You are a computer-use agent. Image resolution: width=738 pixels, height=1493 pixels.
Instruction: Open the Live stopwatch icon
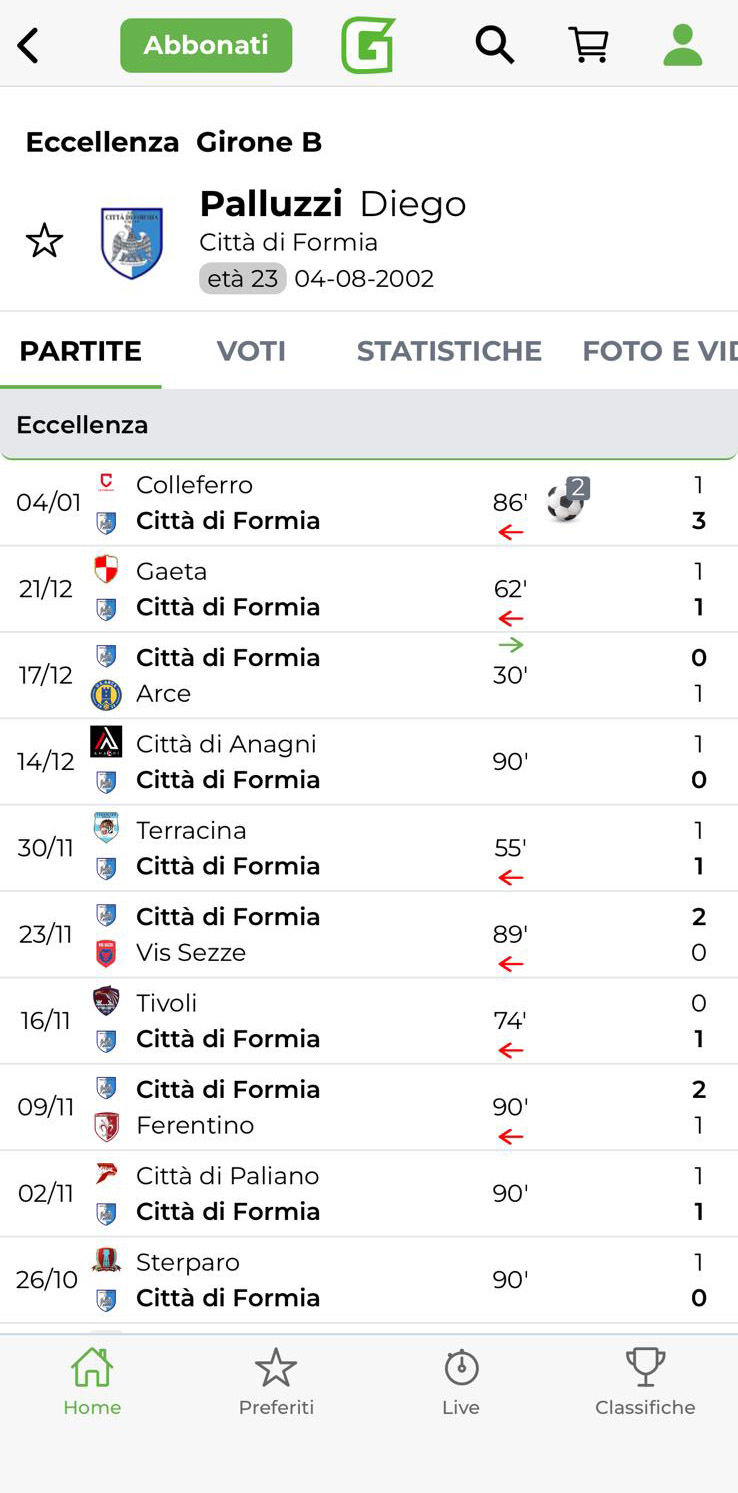tap(461, 1381)
